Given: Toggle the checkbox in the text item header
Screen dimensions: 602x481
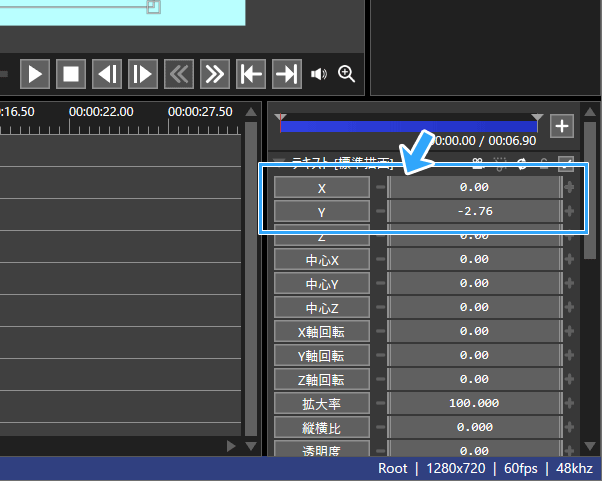Looking at the screenshot, I should [x=566, y=164].
